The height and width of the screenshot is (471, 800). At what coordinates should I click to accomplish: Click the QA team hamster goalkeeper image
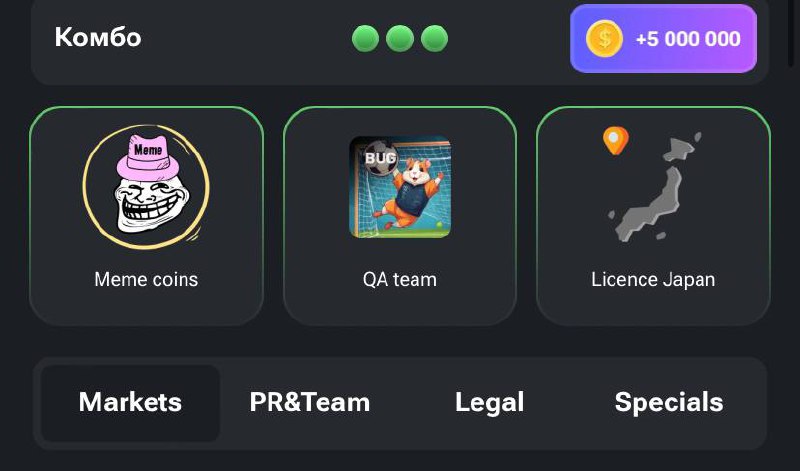coord(400,187)
